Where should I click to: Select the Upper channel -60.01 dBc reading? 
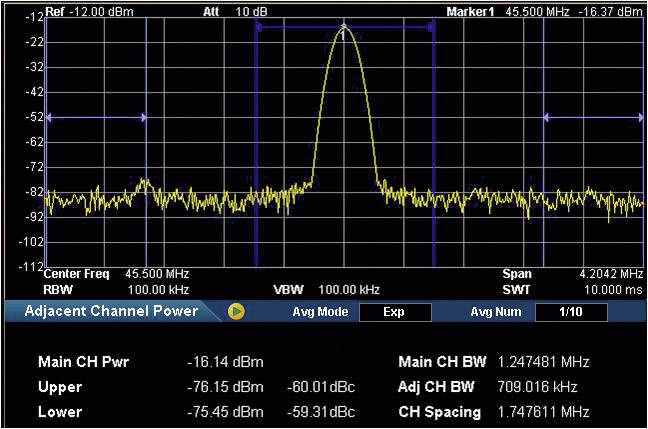tap(321, 387)
